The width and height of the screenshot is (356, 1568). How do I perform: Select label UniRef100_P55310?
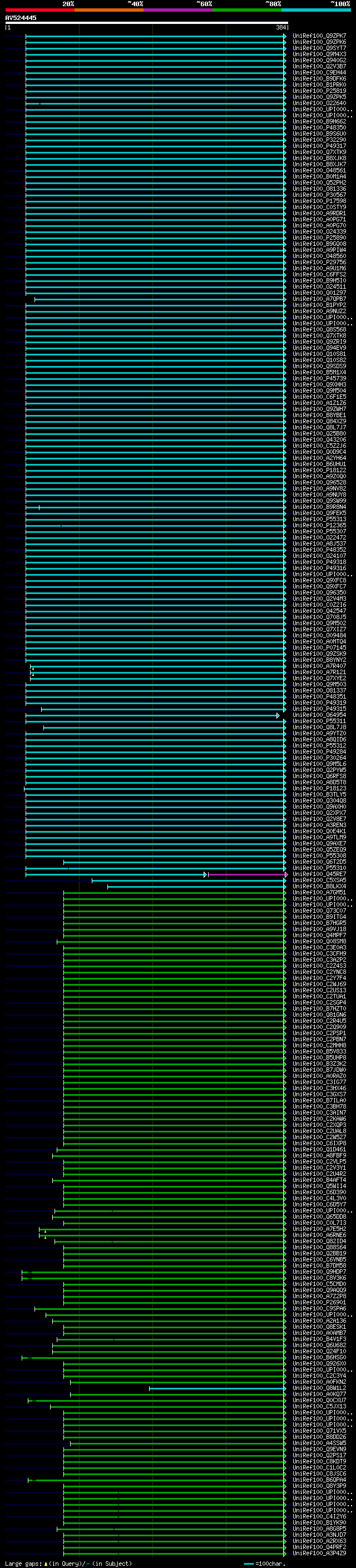[319, 868]
